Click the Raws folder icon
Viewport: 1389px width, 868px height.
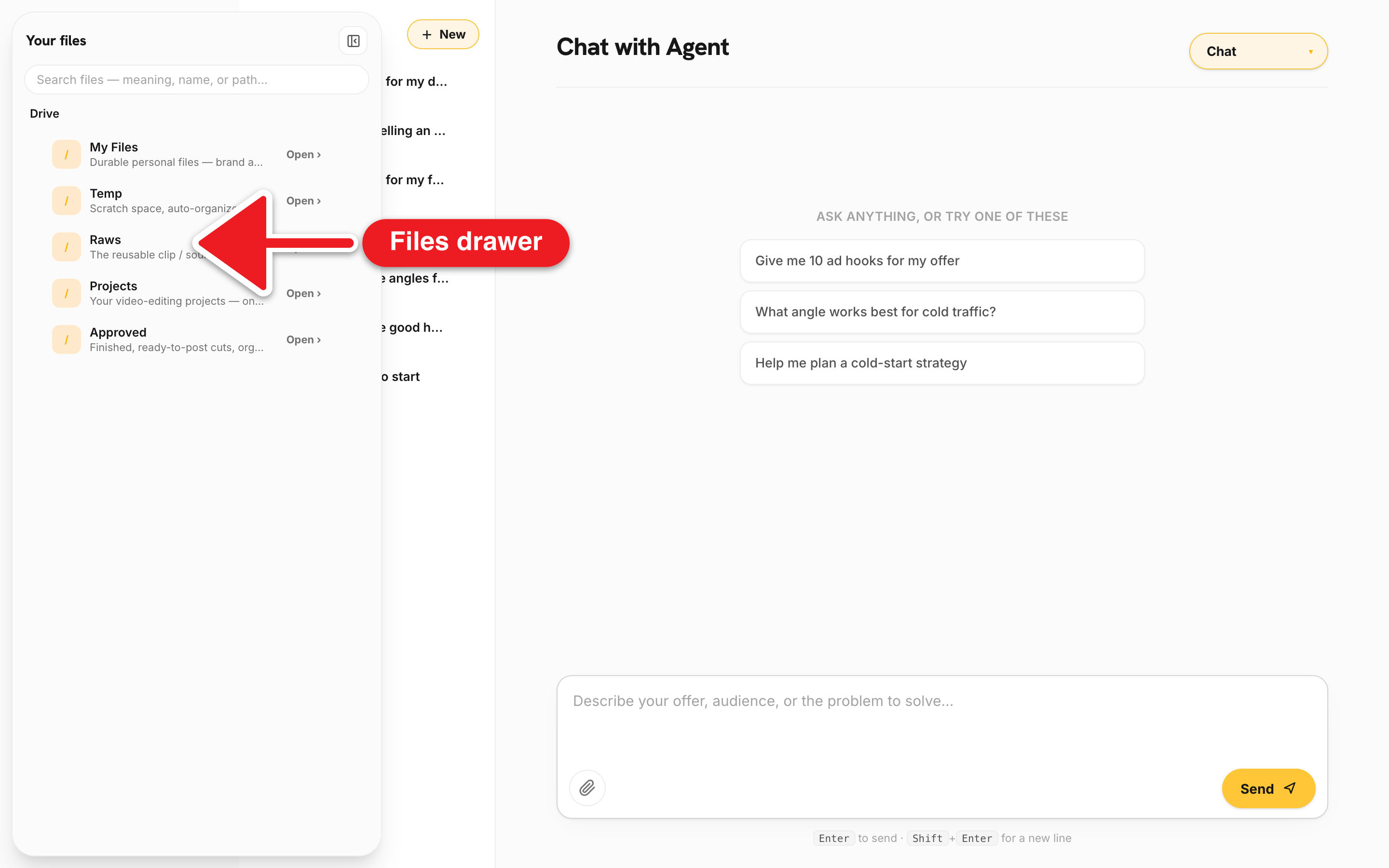click(67, 247)
